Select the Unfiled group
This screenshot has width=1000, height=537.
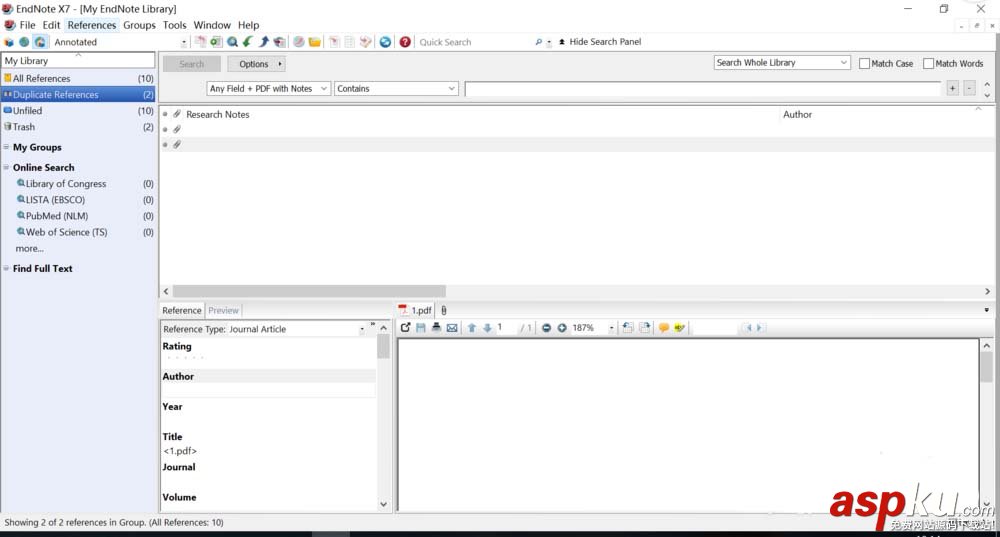[78, 110]
